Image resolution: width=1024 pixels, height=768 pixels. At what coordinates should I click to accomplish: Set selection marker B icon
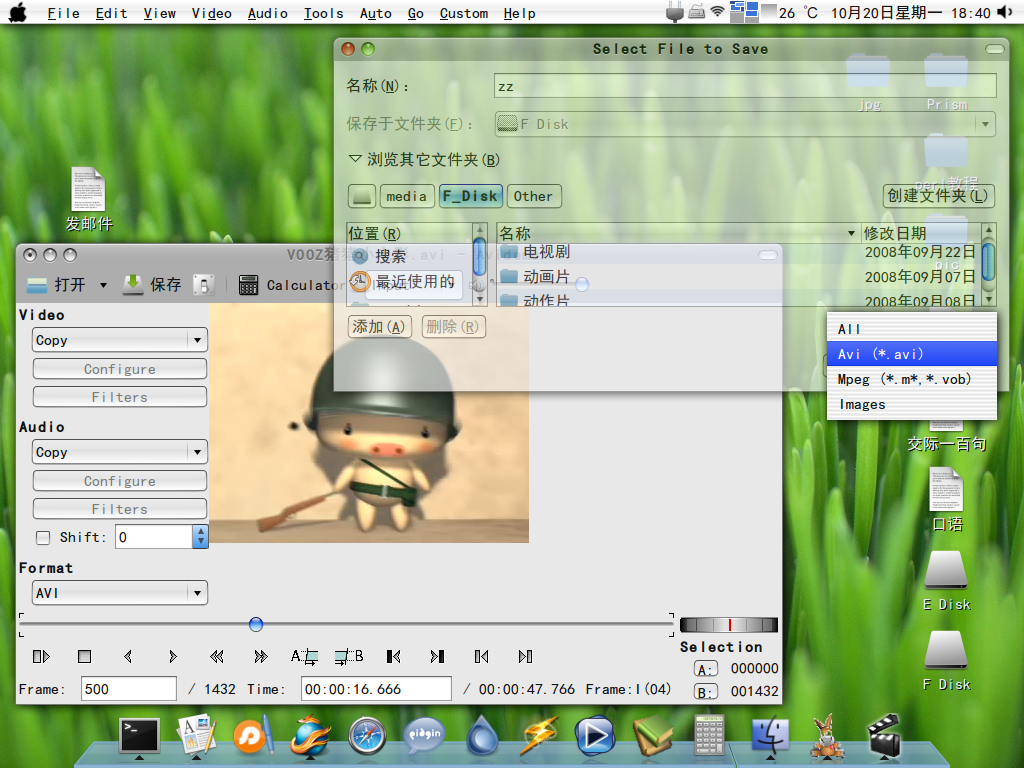pyautogui.click(x=349, y=656)
